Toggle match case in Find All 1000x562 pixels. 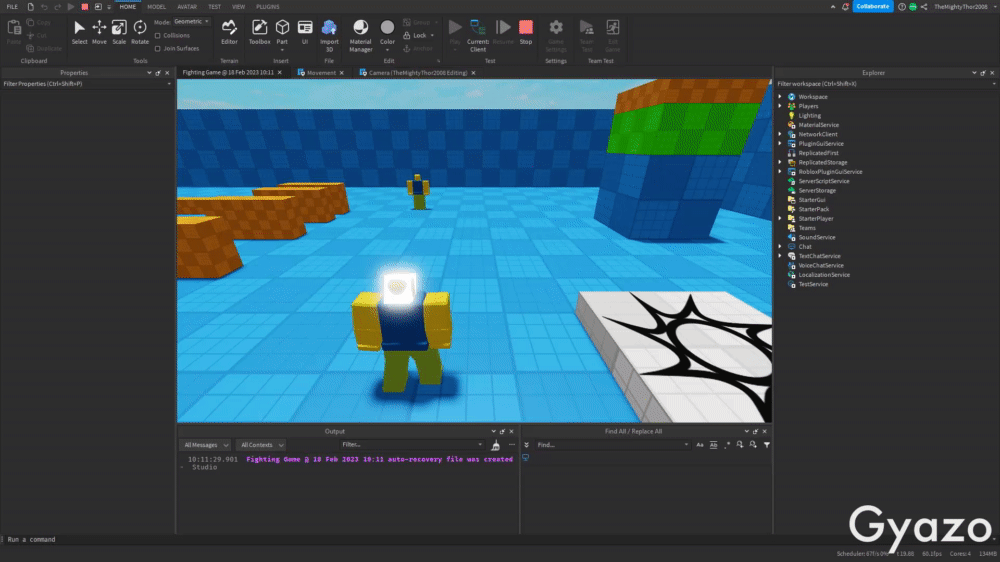700,445
